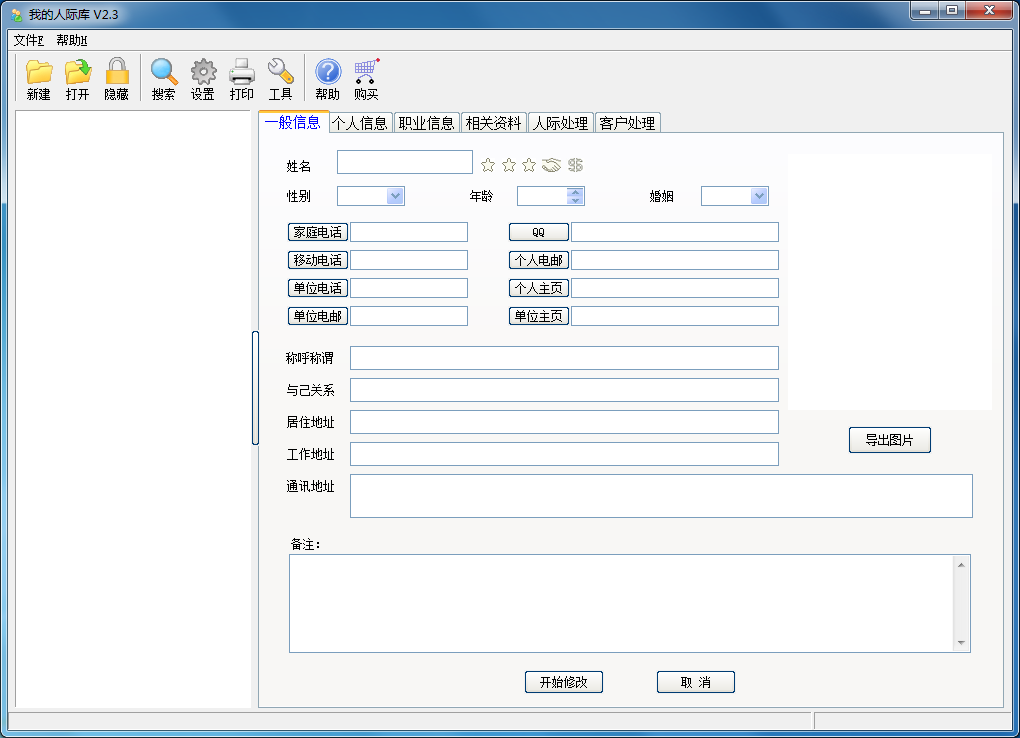This screenshot has width=1020, height=738.
Task: Click the 单位电邮 text field
Action: point(409,316)
